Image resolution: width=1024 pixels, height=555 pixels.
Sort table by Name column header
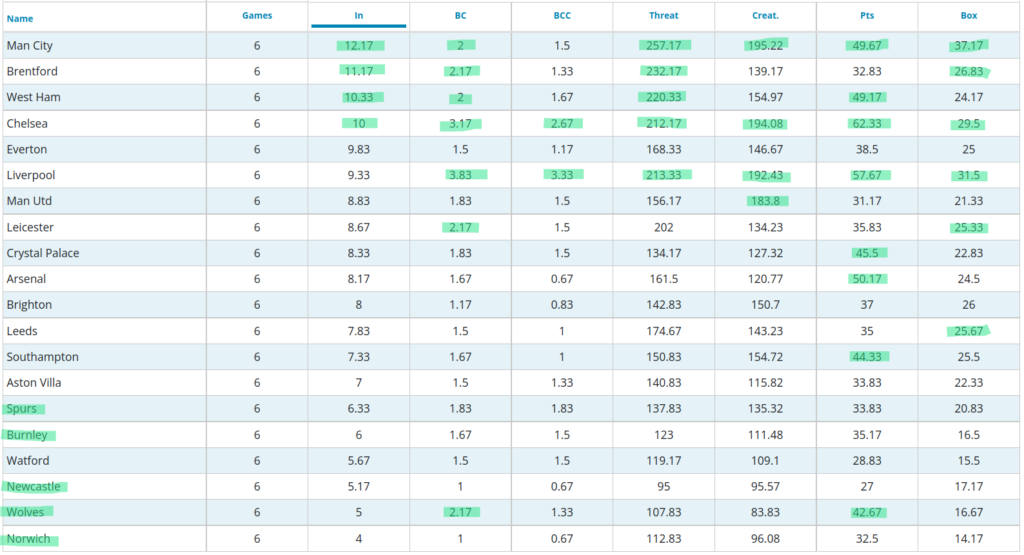20,19
